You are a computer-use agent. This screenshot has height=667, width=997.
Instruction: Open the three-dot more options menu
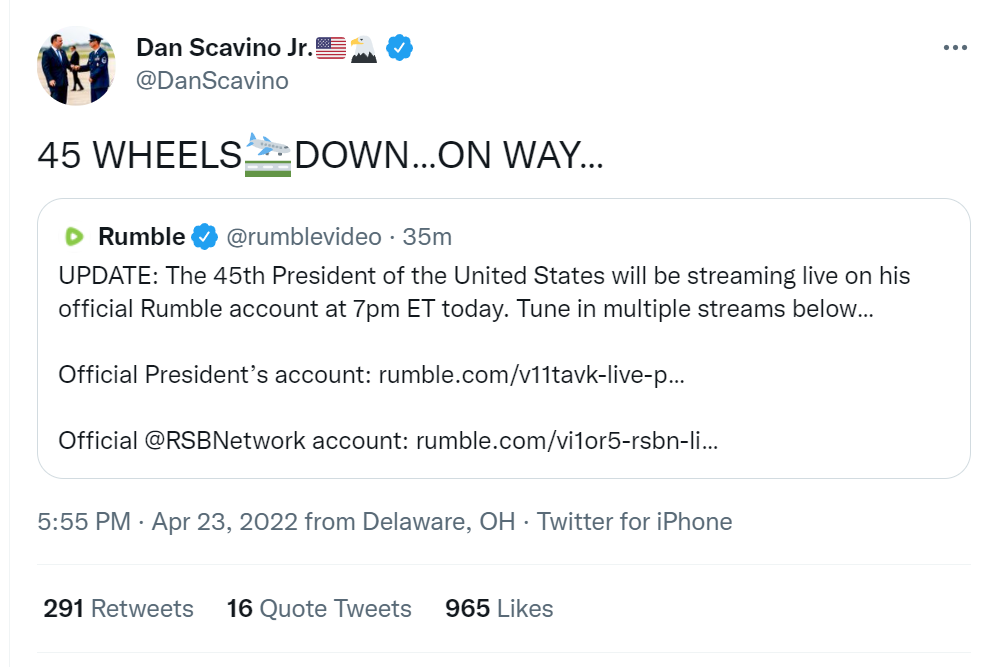tap(955, 48)
